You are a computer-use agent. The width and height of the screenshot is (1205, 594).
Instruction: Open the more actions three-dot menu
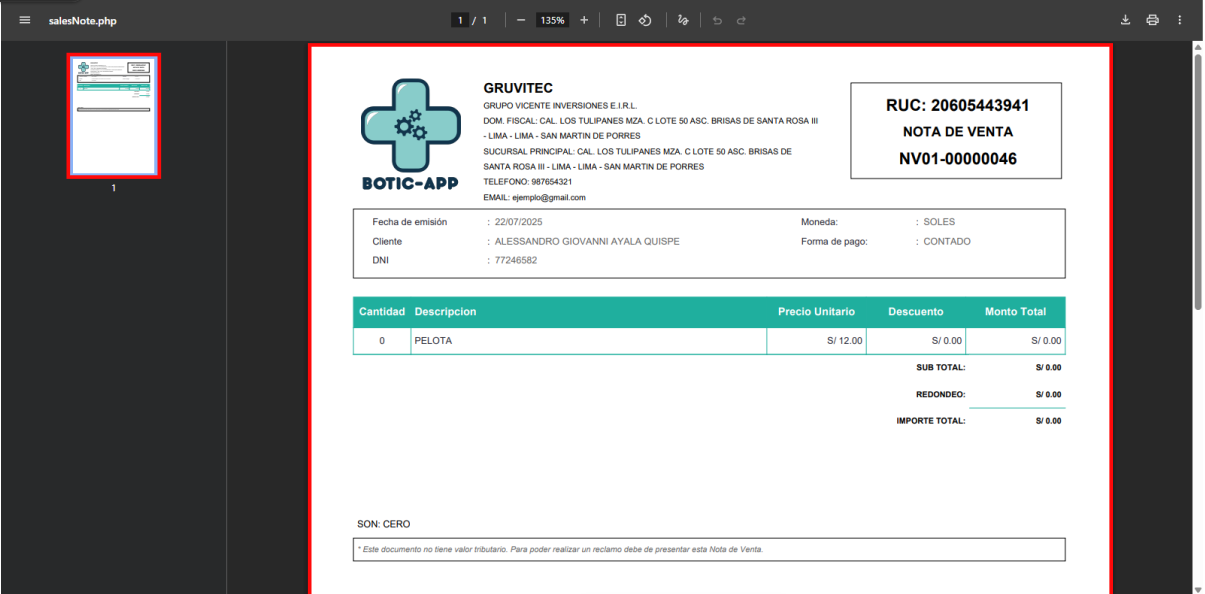1180,20
